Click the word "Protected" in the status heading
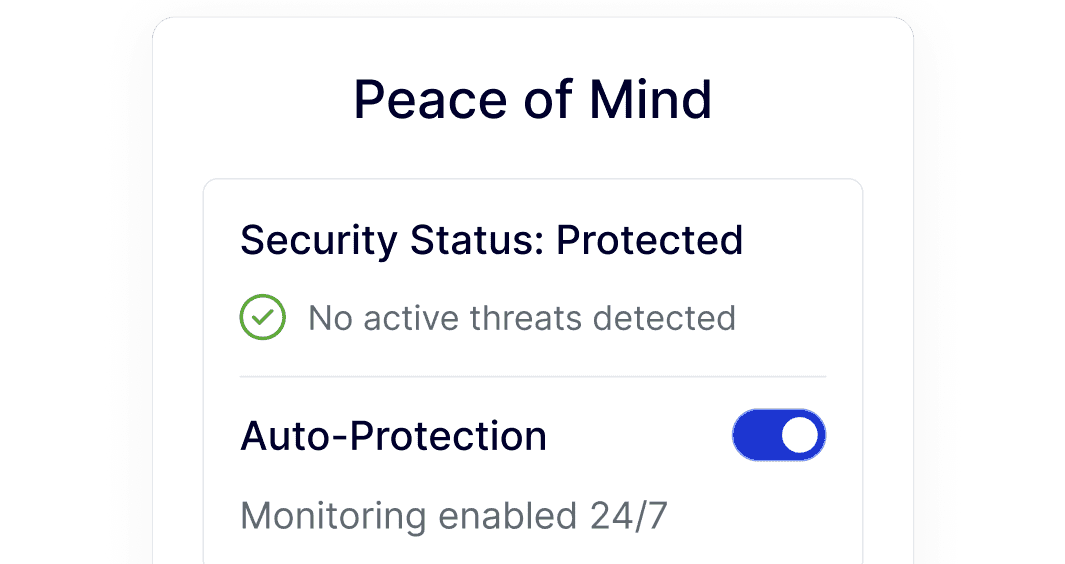The width and height of the screenshot is (1065, 564). tap(649, 240)
